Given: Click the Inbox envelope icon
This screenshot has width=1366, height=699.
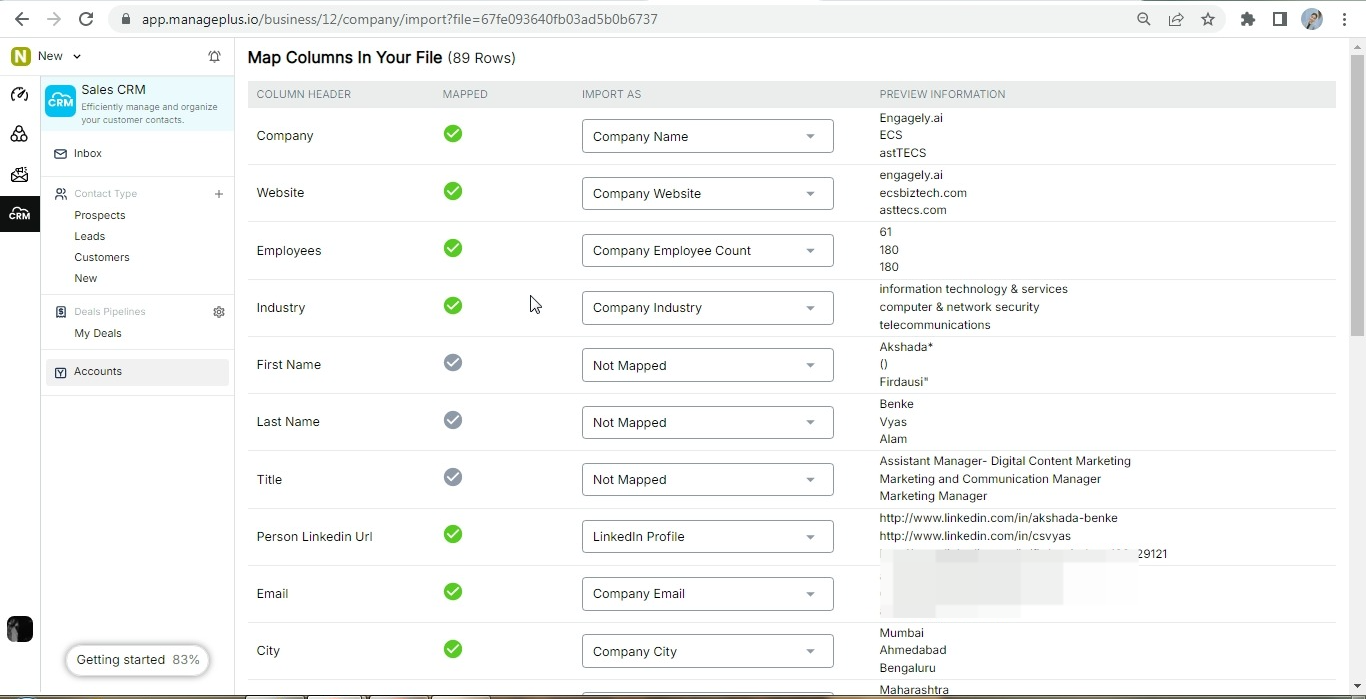Looking at the screenshot, I should (x=60, y=154).
